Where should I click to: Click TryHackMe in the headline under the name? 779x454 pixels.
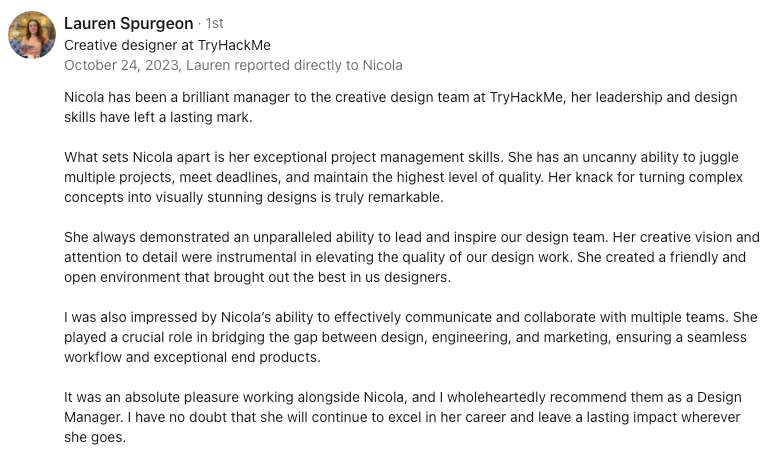coord(234,45)
